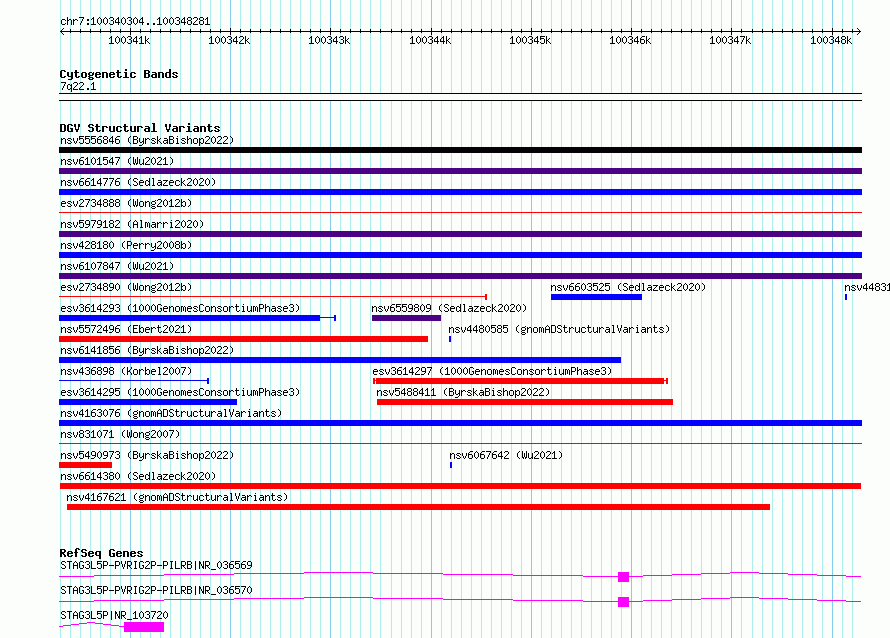Viewport: 890px width, 638px height.
Task: Select the nsv5572496 (Ebert2021) red bar
Action: point(244,339)
